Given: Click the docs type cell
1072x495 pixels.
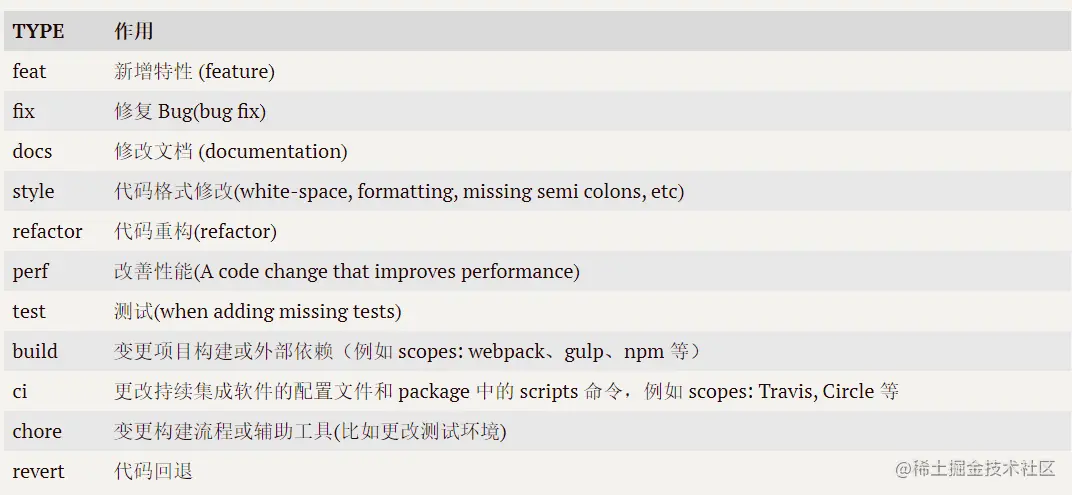Looking at the screenshot, I should click(33, 151).
